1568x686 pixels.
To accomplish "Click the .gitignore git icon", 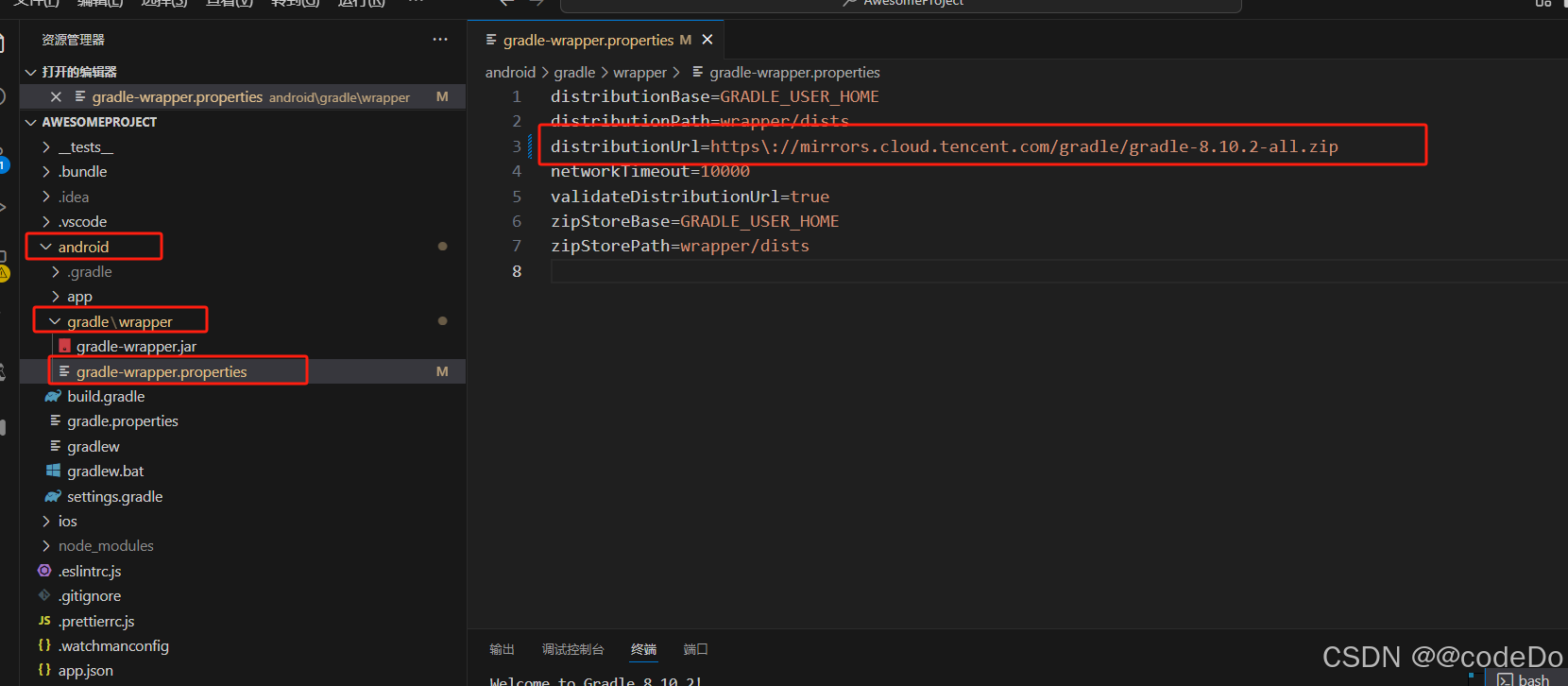I will coord(44,595).
